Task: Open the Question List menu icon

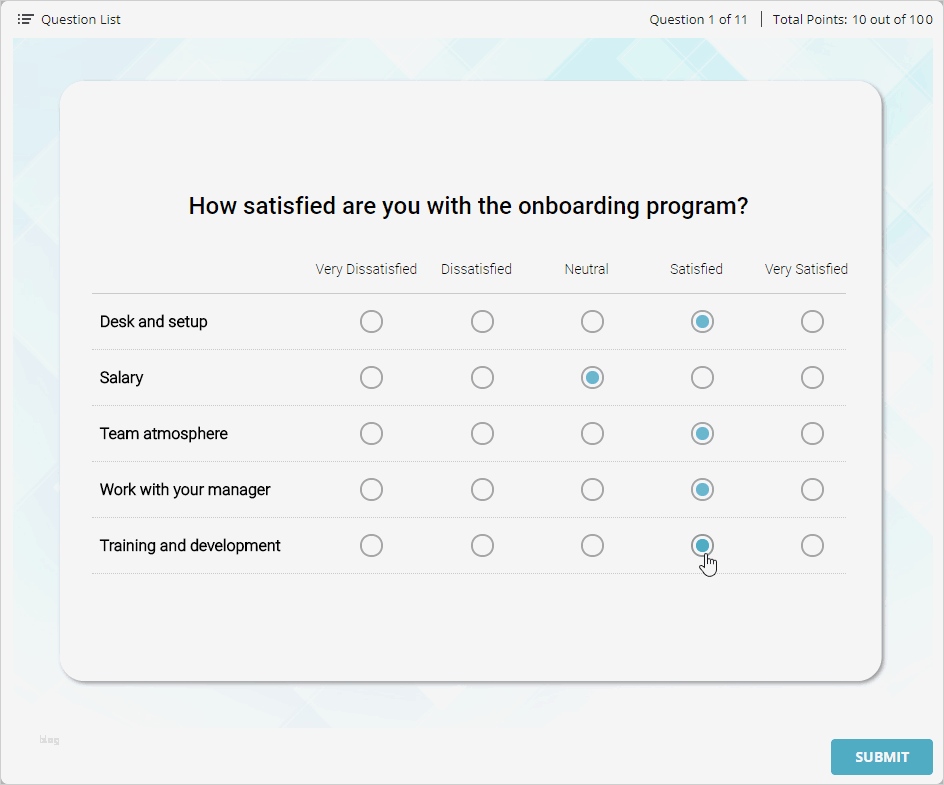Action: point(26,19)
